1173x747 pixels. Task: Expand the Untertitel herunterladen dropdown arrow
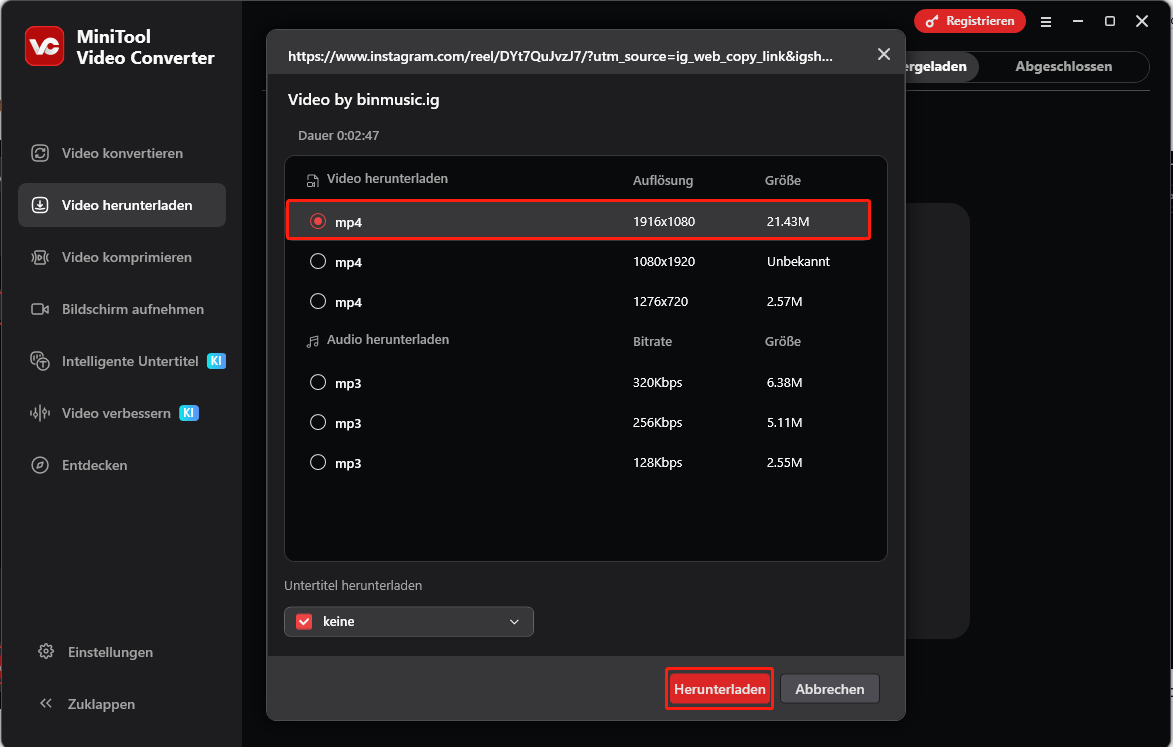click(x=514, y=621)
